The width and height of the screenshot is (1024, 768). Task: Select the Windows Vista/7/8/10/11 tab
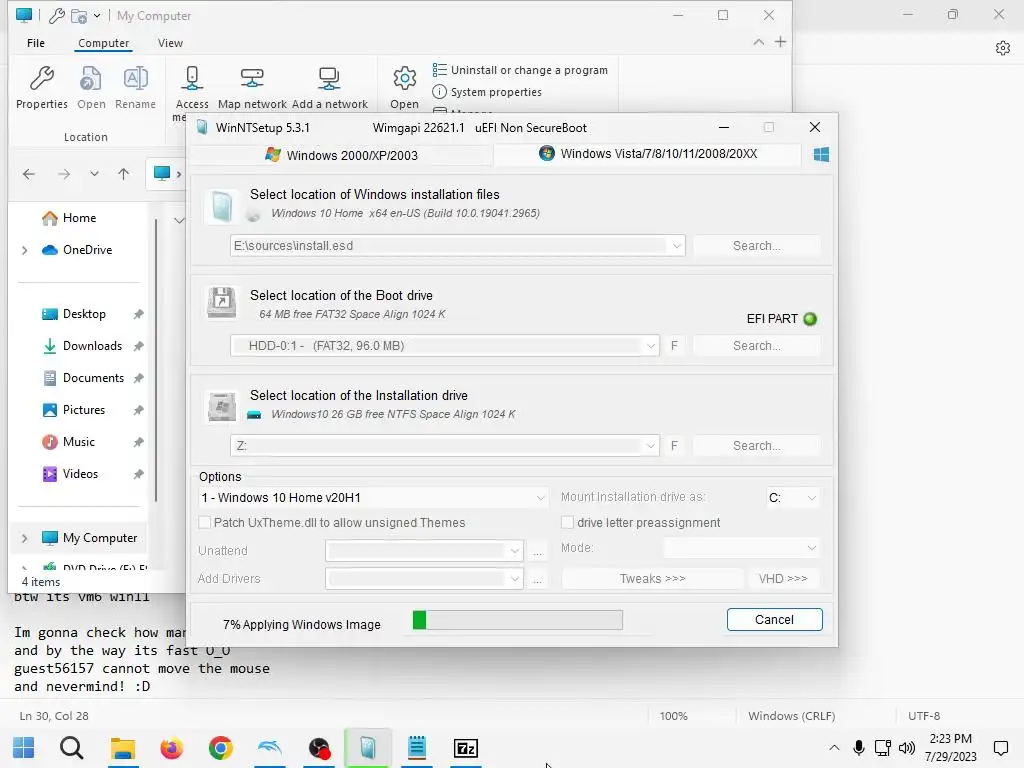coord(647,154)
